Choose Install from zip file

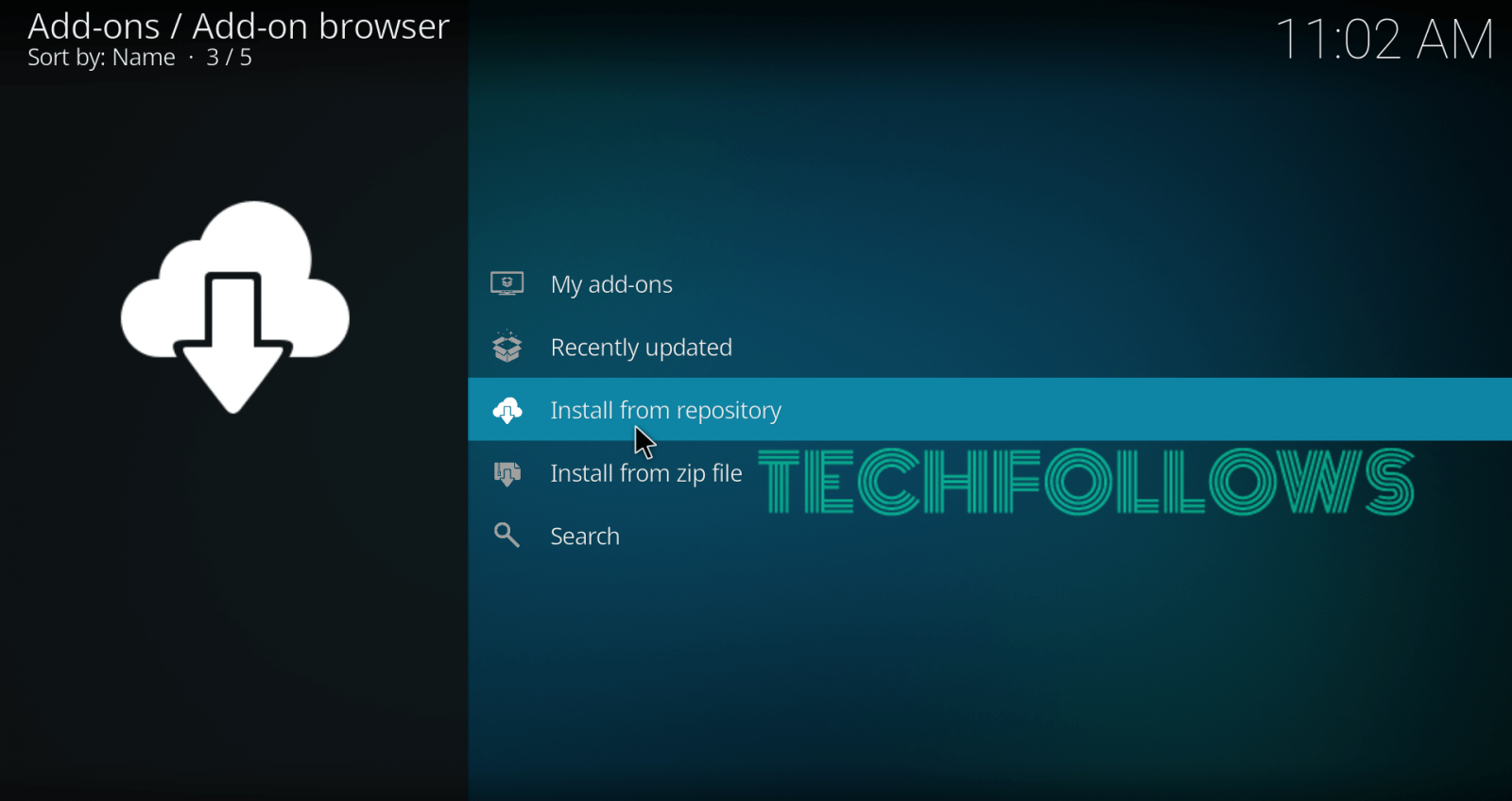tap(989, 472)
